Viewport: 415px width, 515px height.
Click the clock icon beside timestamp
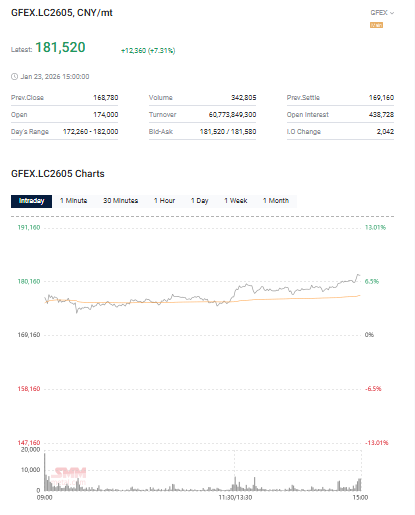coord(14,77)
